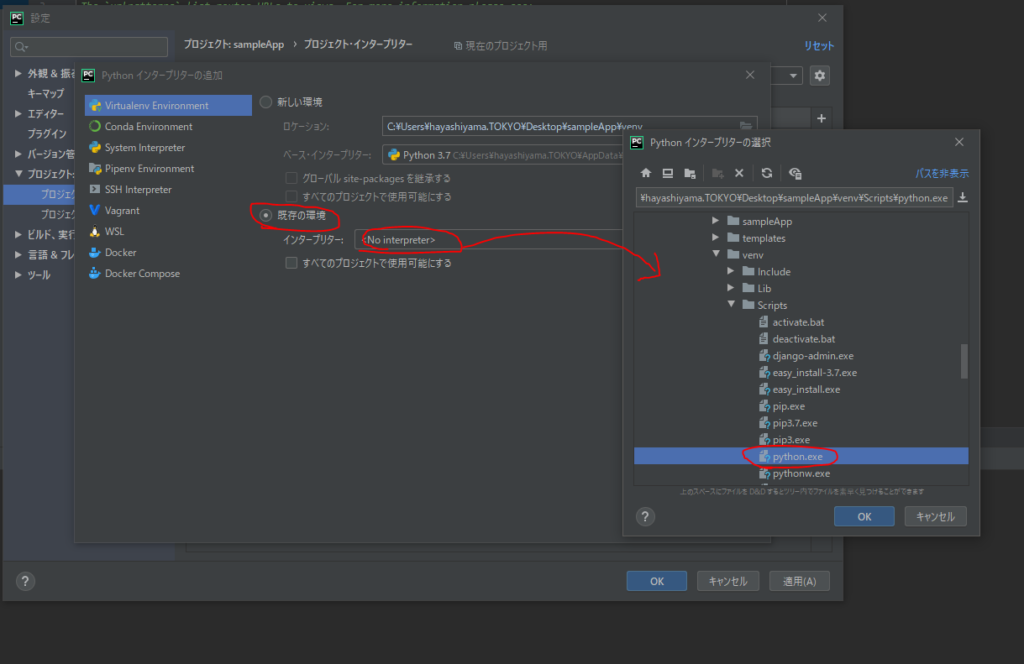Screen dimensions: 1024x664
Task: Click the python.exe file icon
Action: click(x=764, y=456)
